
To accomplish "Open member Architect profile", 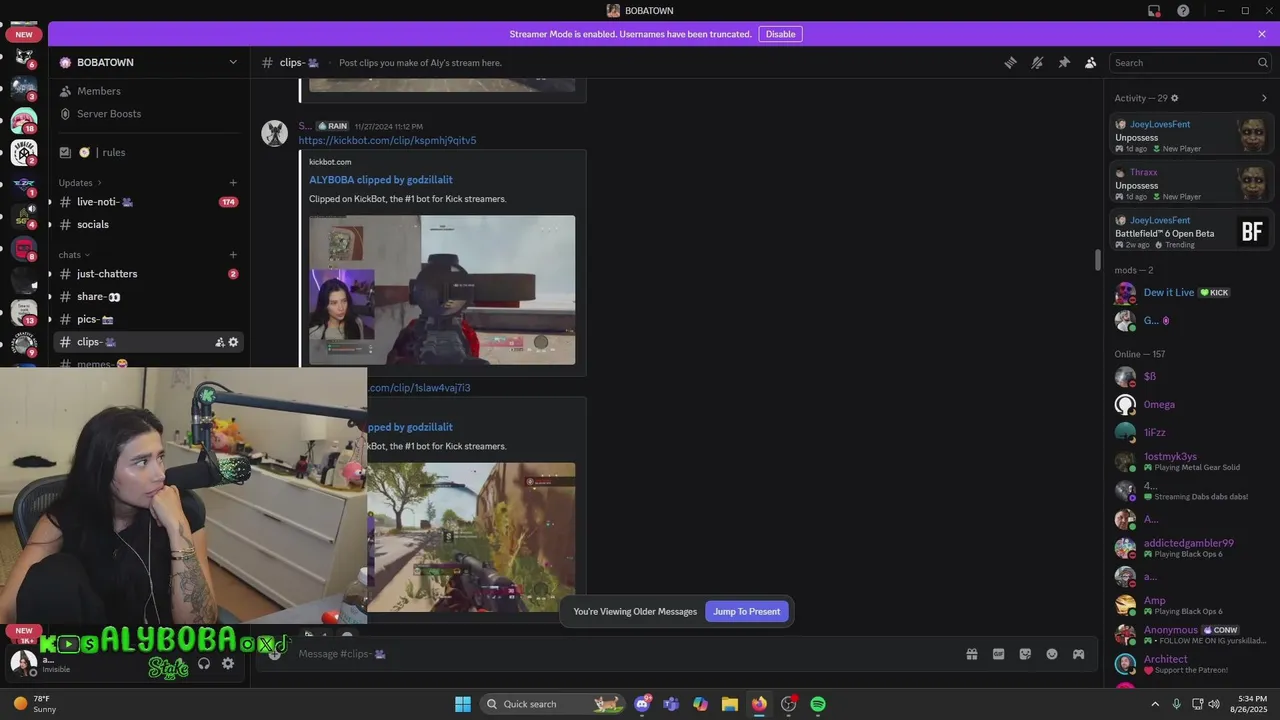I will 1190,664.
